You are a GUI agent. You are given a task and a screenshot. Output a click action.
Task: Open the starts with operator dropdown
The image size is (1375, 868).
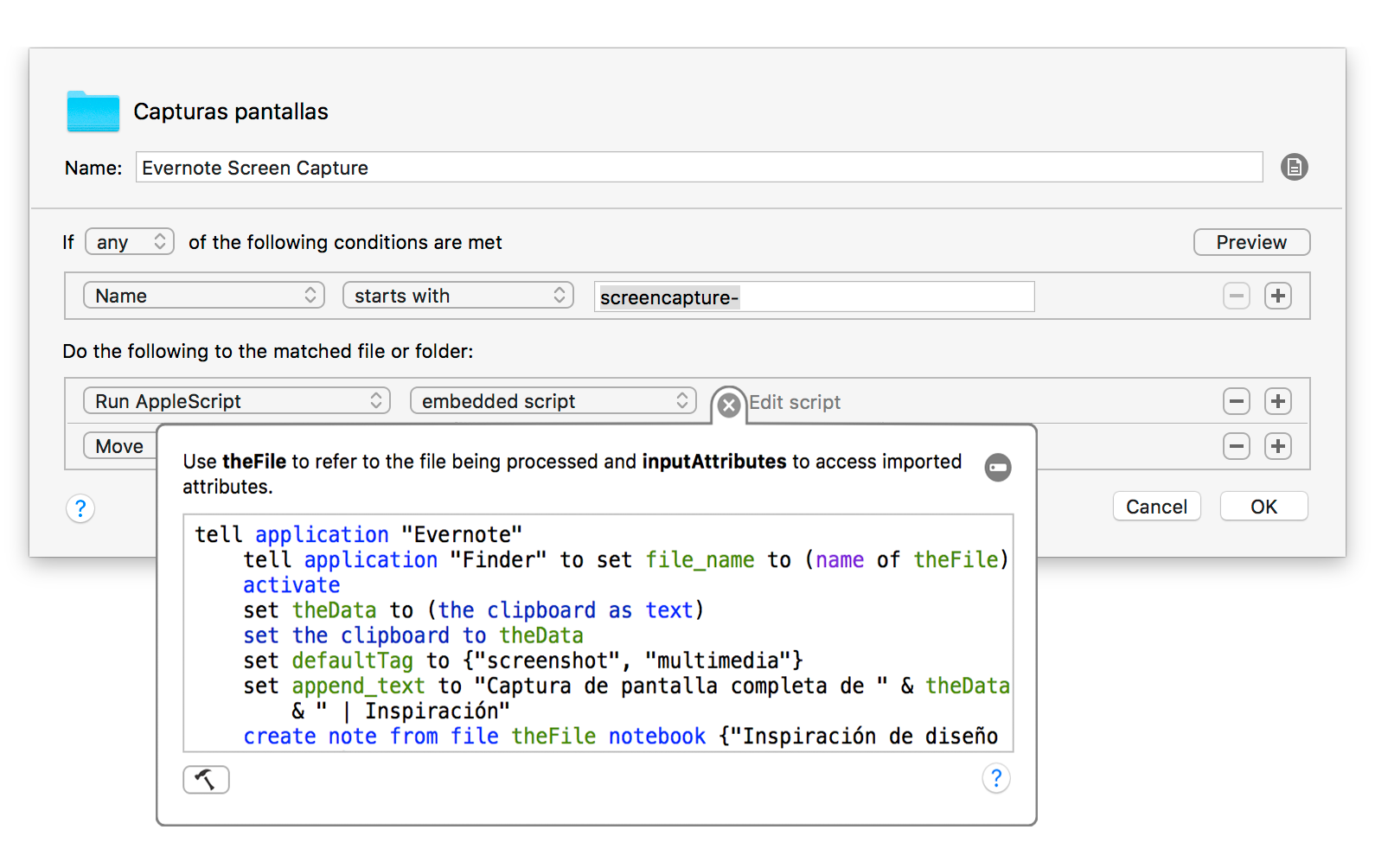[458, 296]
